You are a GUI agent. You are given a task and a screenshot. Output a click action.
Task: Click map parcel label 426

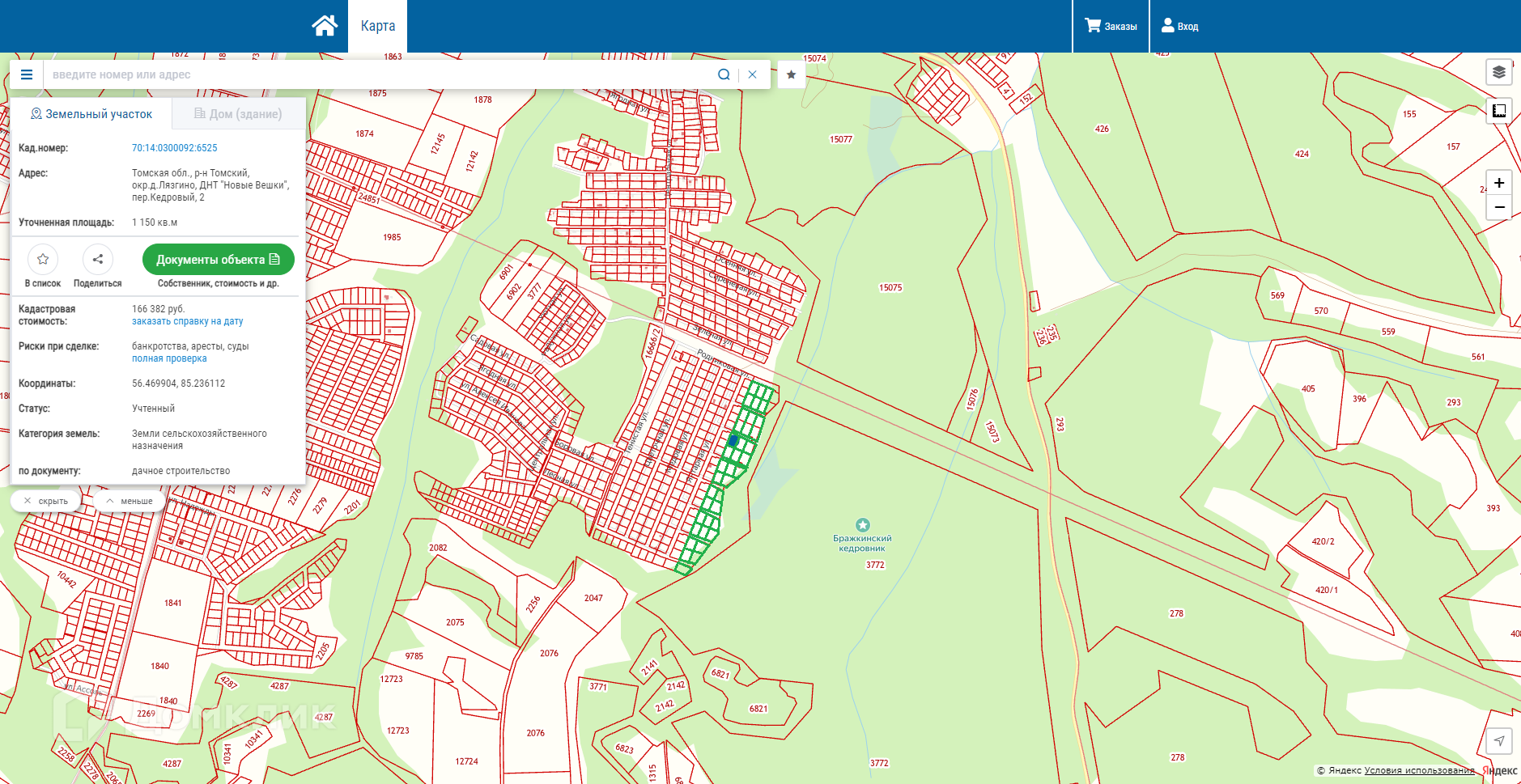pos(1102,129)
